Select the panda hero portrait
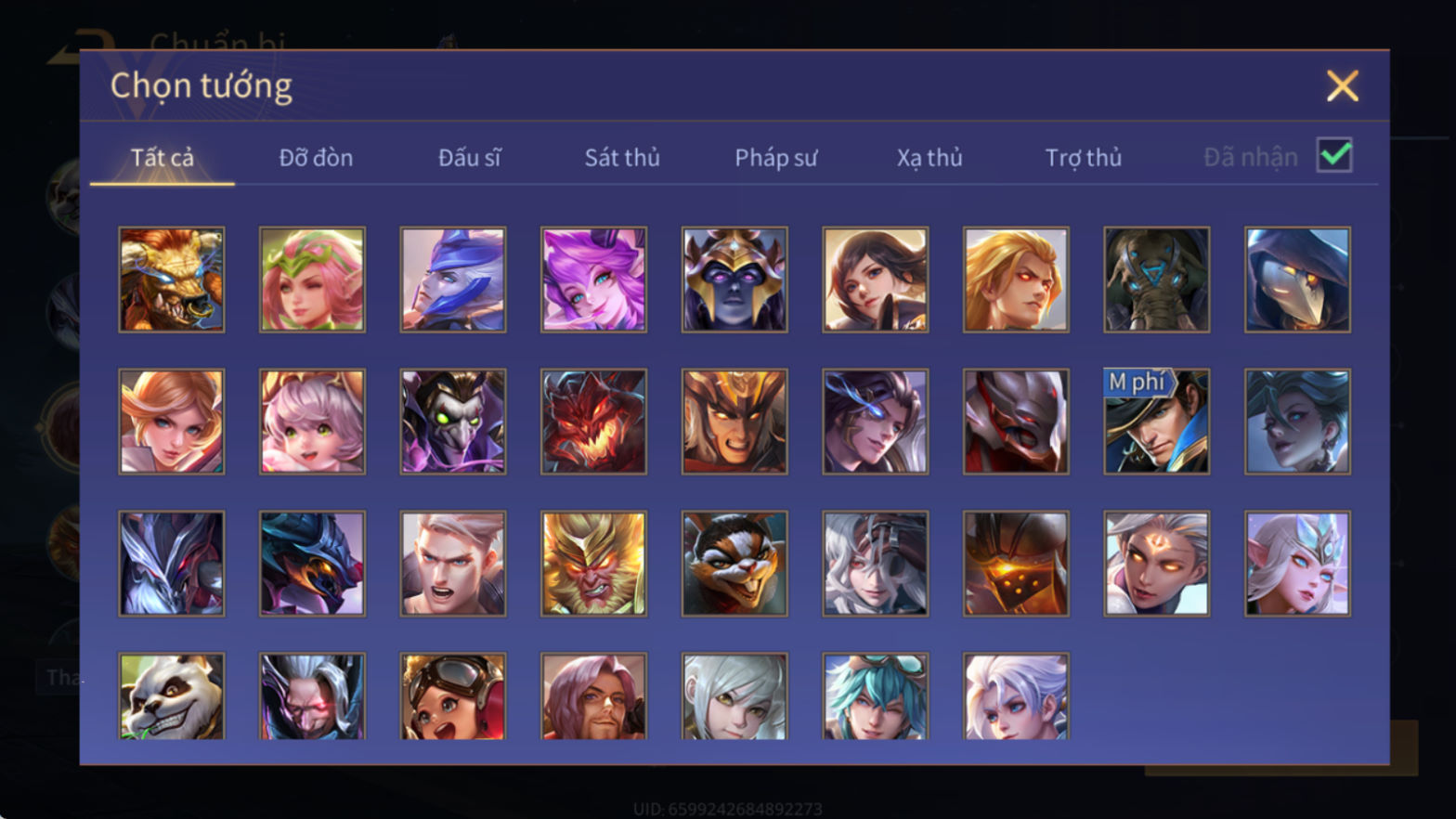The width and height of the screenshot is (1456, 819). [x=172, y=696]
